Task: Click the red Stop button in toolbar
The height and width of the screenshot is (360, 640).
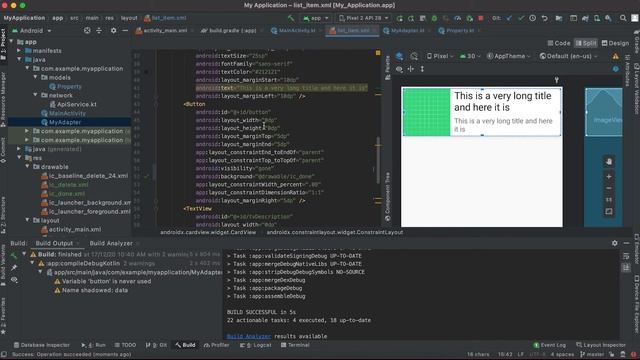Action: click(481, 18)
